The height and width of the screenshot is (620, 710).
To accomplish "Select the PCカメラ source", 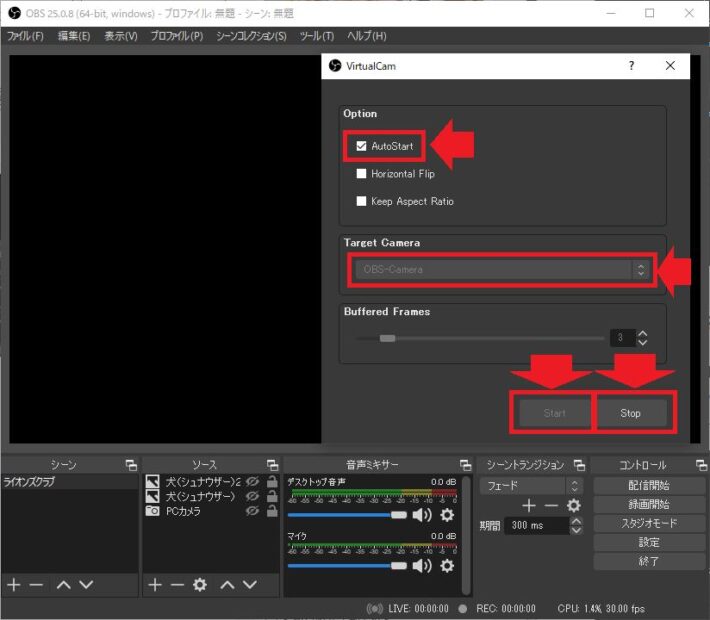I will tap(183, 511).
